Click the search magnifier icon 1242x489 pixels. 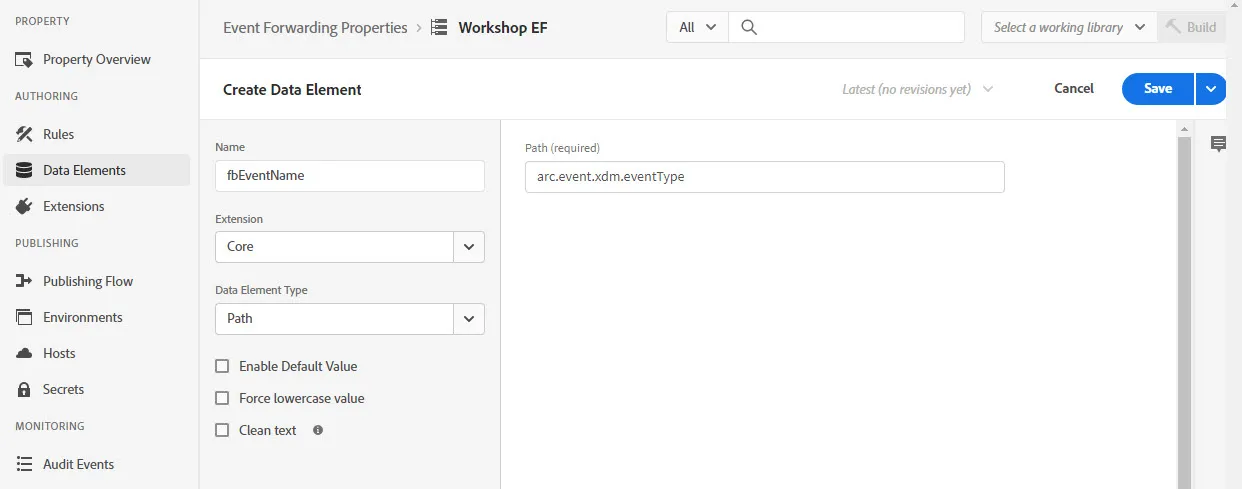[748, 28]
